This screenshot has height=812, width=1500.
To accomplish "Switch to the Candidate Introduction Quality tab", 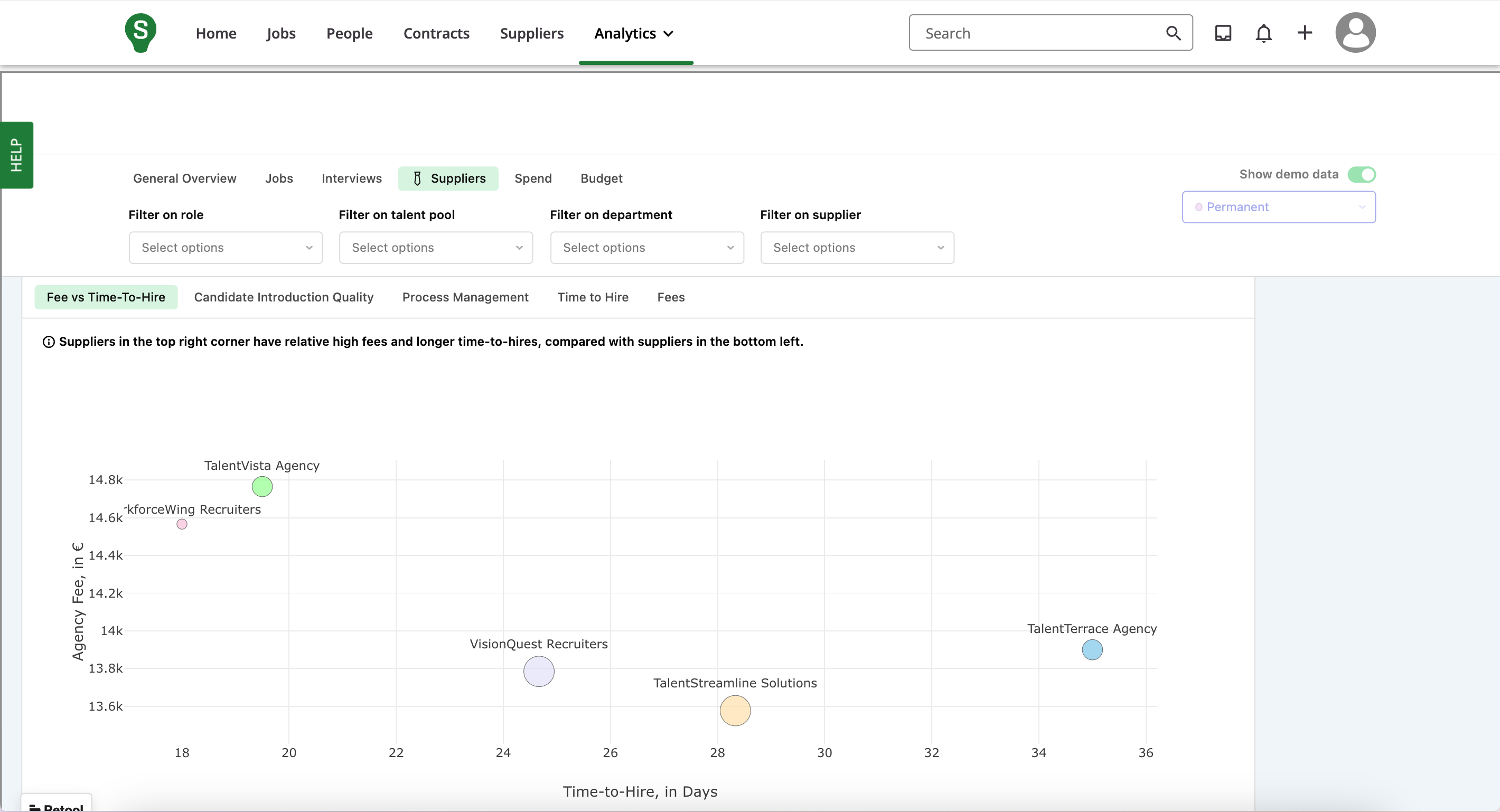I will 284,297.
